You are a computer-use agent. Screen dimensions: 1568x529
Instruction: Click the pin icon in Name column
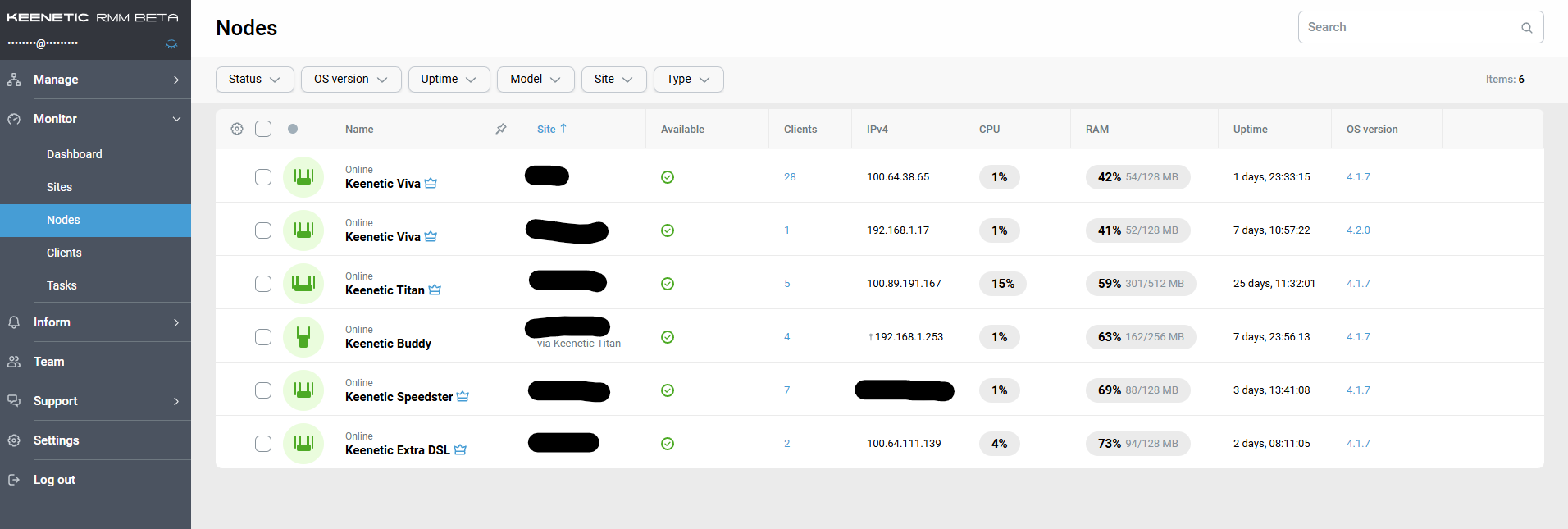501,129
